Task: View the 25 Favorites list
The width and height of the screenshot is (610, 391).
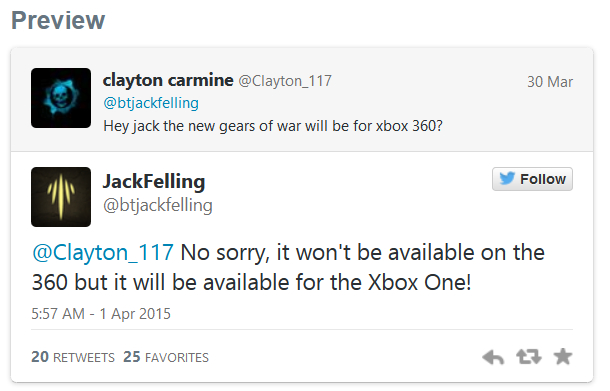Action: [166, 357]
